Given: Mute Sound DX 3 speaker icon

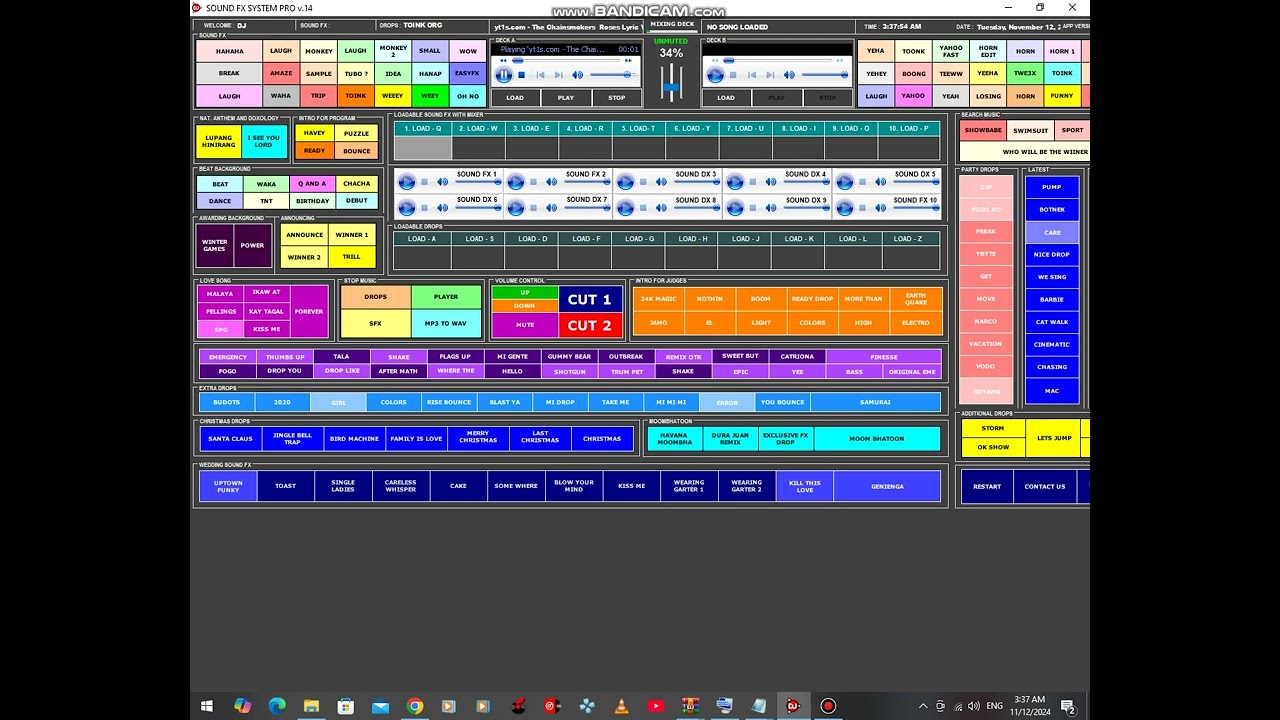Looking at the screenshot, I should (x=661, y=181).
